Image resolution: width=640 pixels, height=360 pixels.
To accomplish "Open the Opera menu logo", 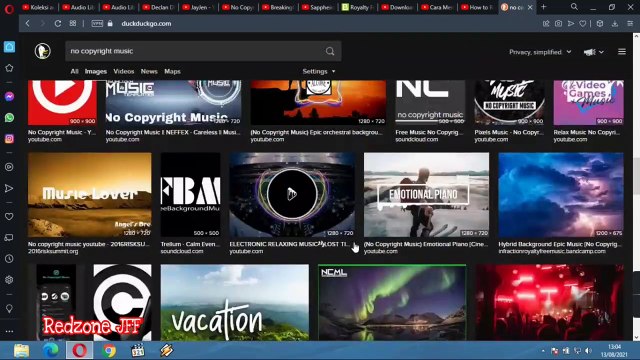I will pyautogui.click(x=9, y=8).
